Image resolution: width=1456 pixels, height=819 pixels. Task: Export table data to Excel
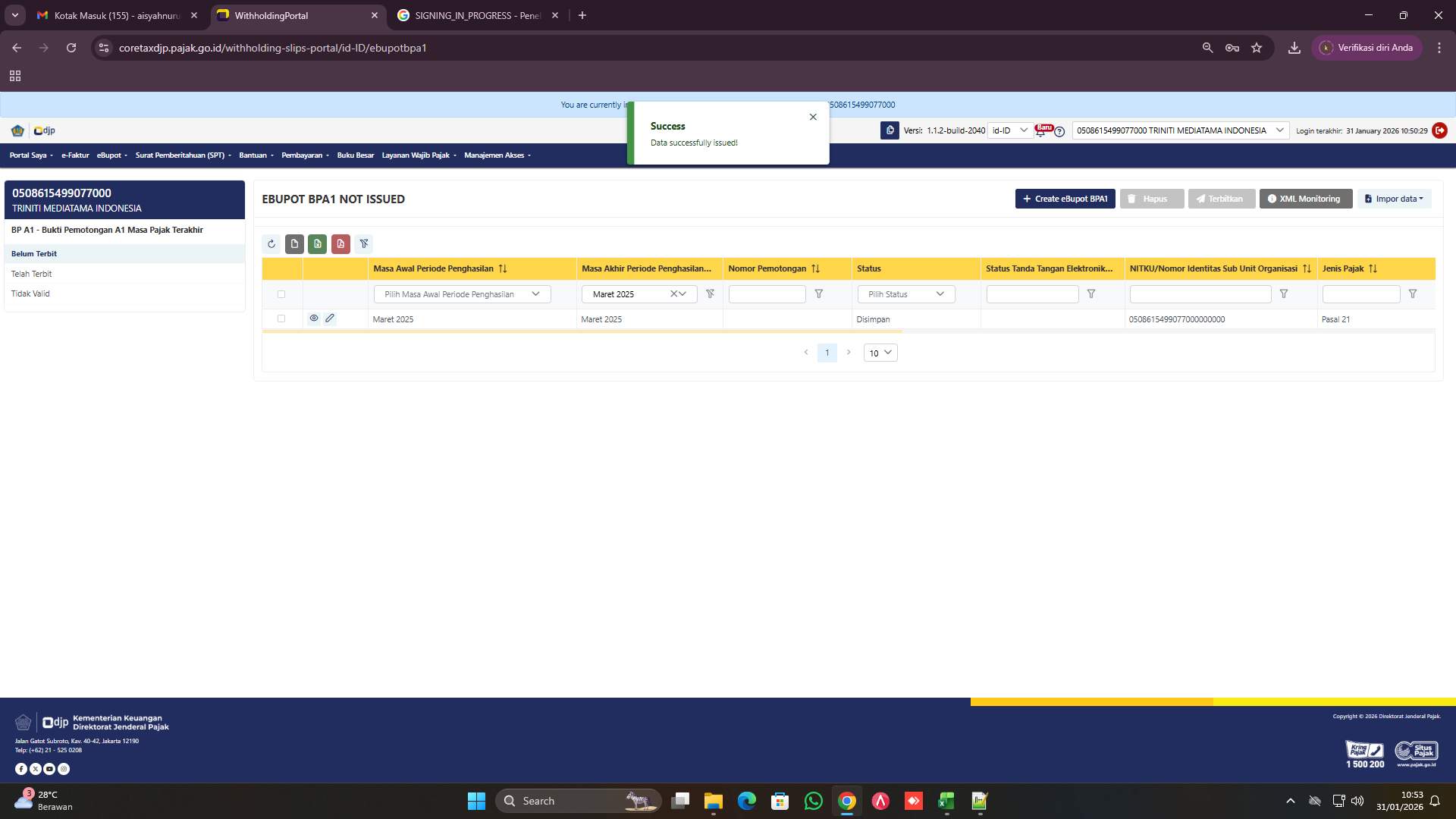(x=318, y=243)
